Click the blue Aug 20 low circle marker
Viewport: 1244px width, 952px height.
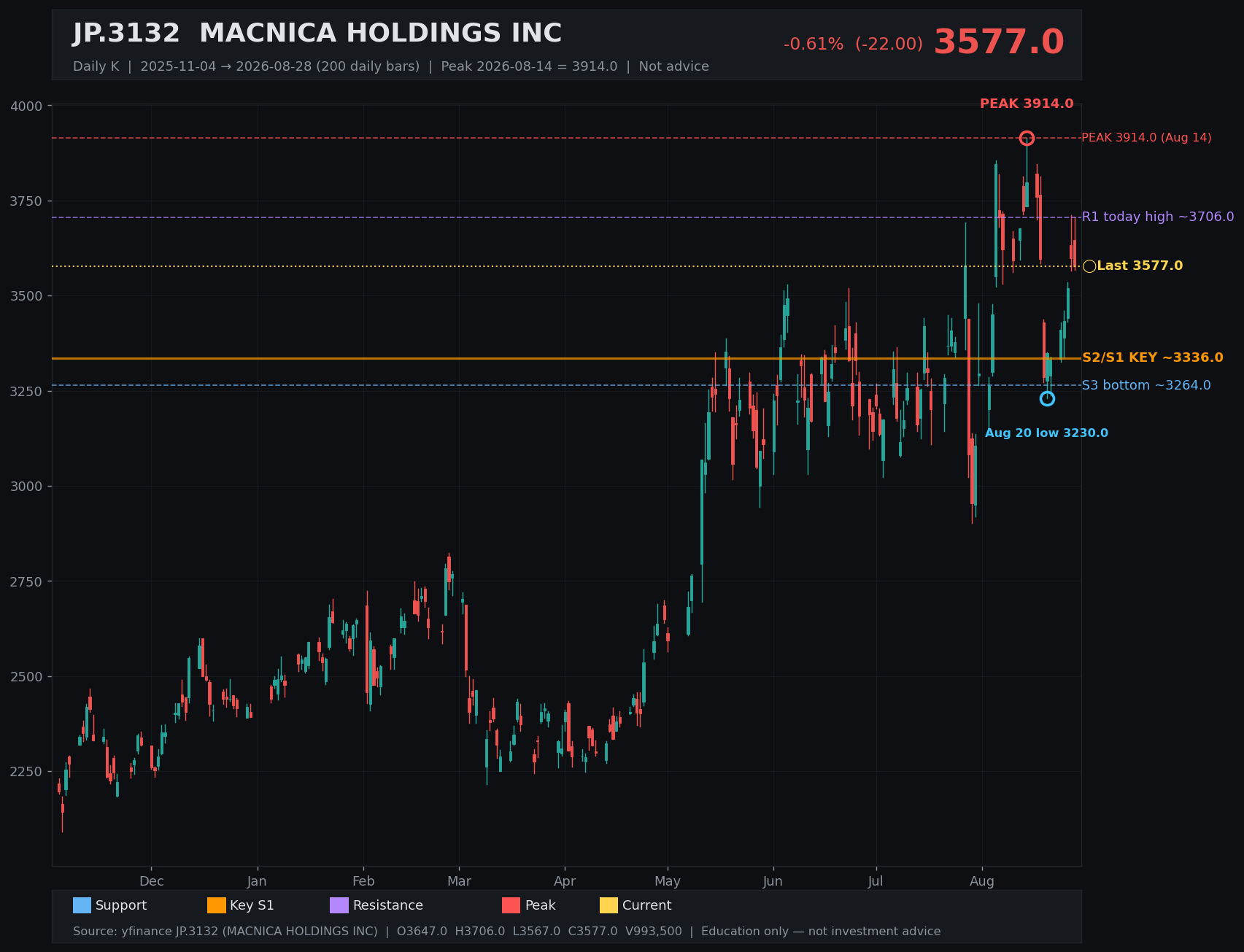click(1047, 398)
